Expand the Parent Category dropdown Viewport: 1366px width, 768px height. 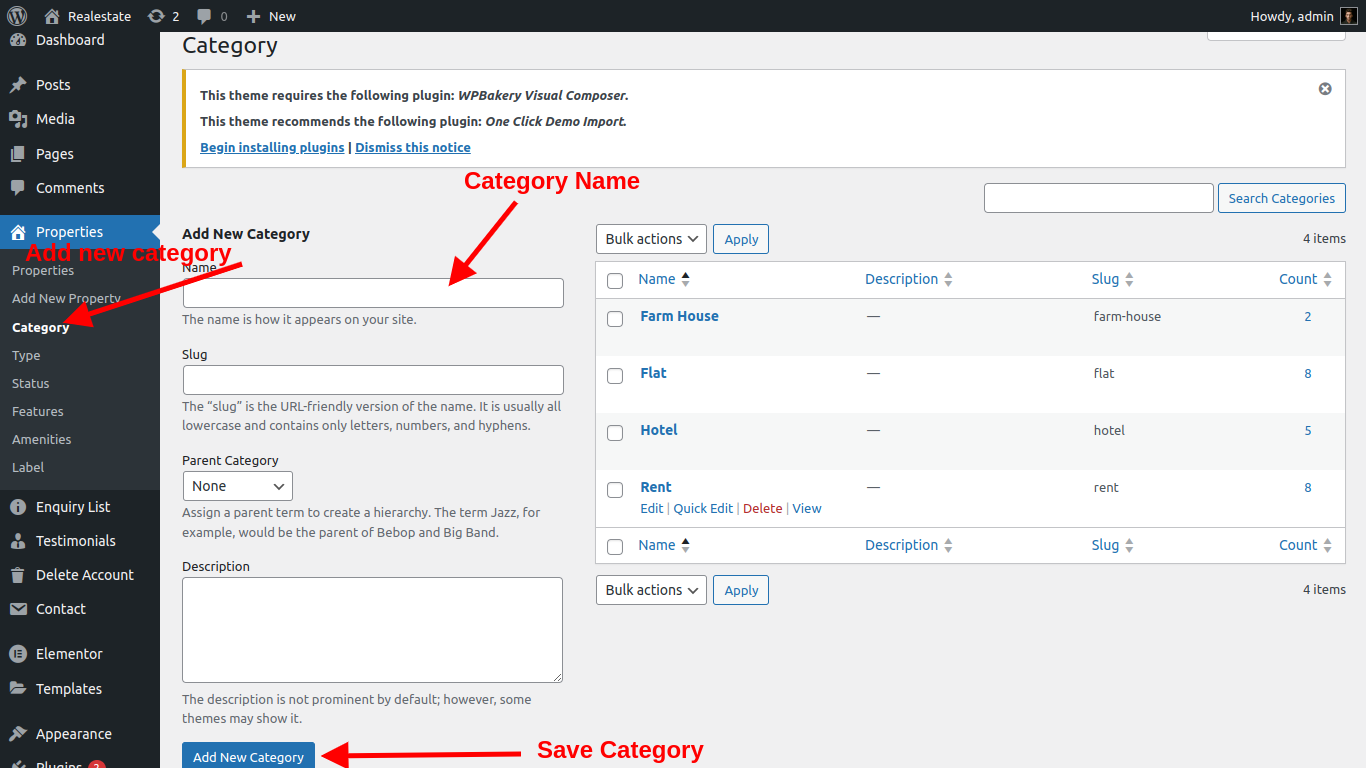[237, 486]
